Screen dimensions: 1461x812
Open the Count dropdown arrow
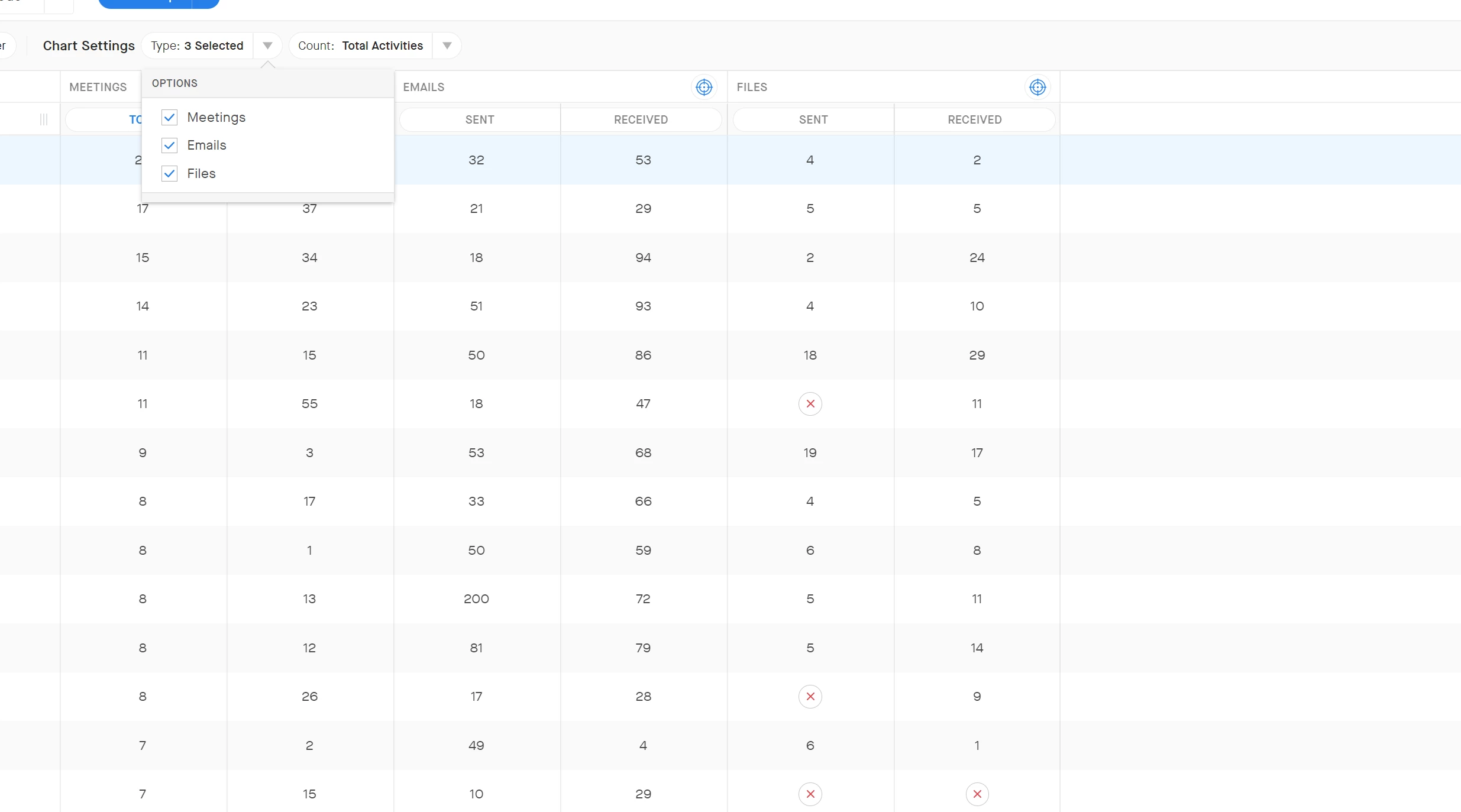(447, 46)
